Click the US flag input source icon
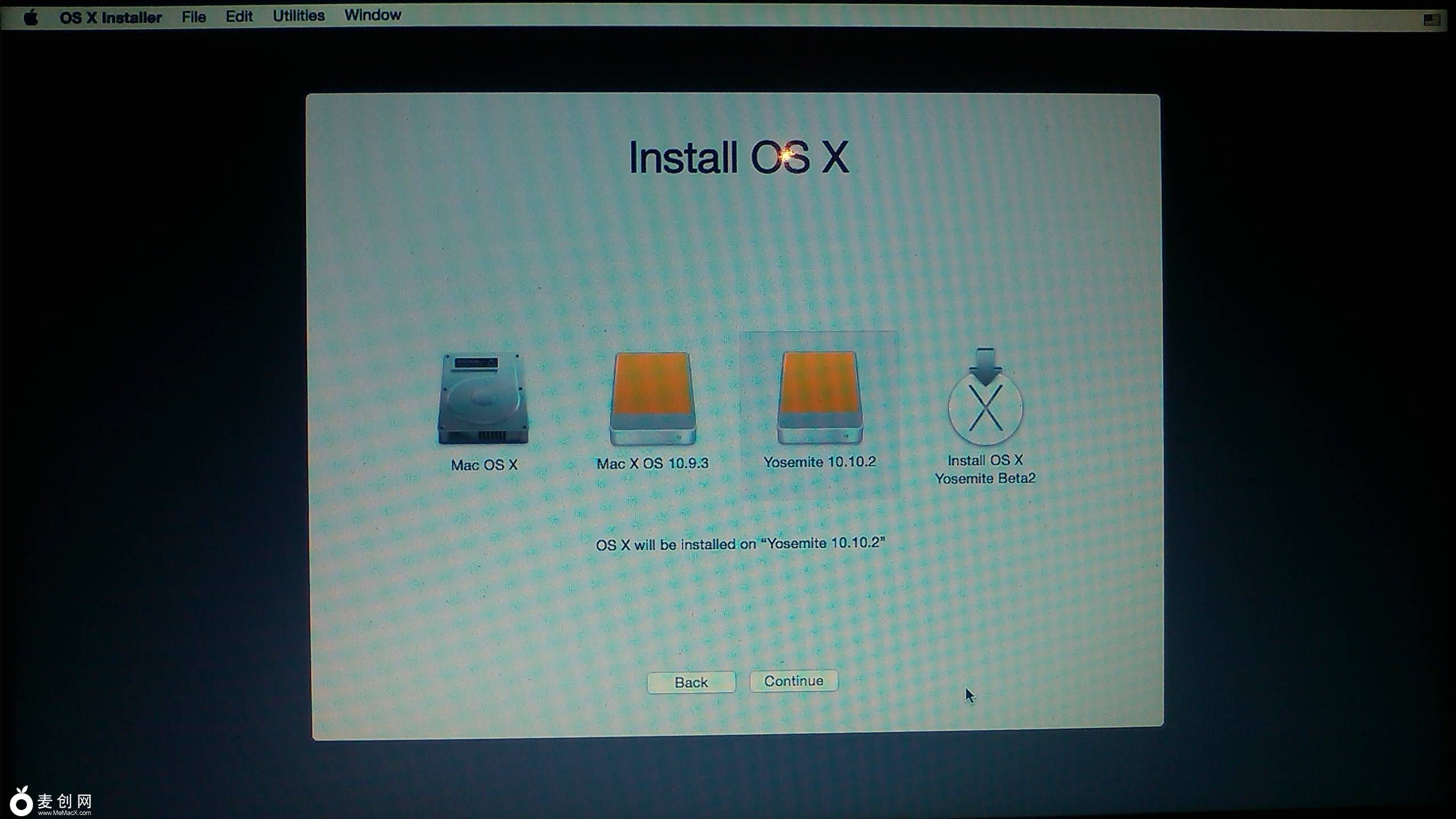Image resolution: width=1456 pixels, height=819 pixels. point(1432,20)
